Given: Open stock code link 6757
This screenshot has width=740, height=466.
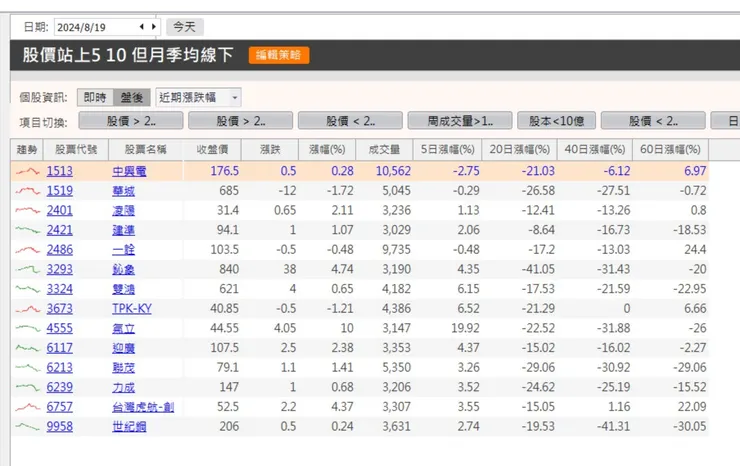Looking at the screenshot, I should click(x=59, y=407).
